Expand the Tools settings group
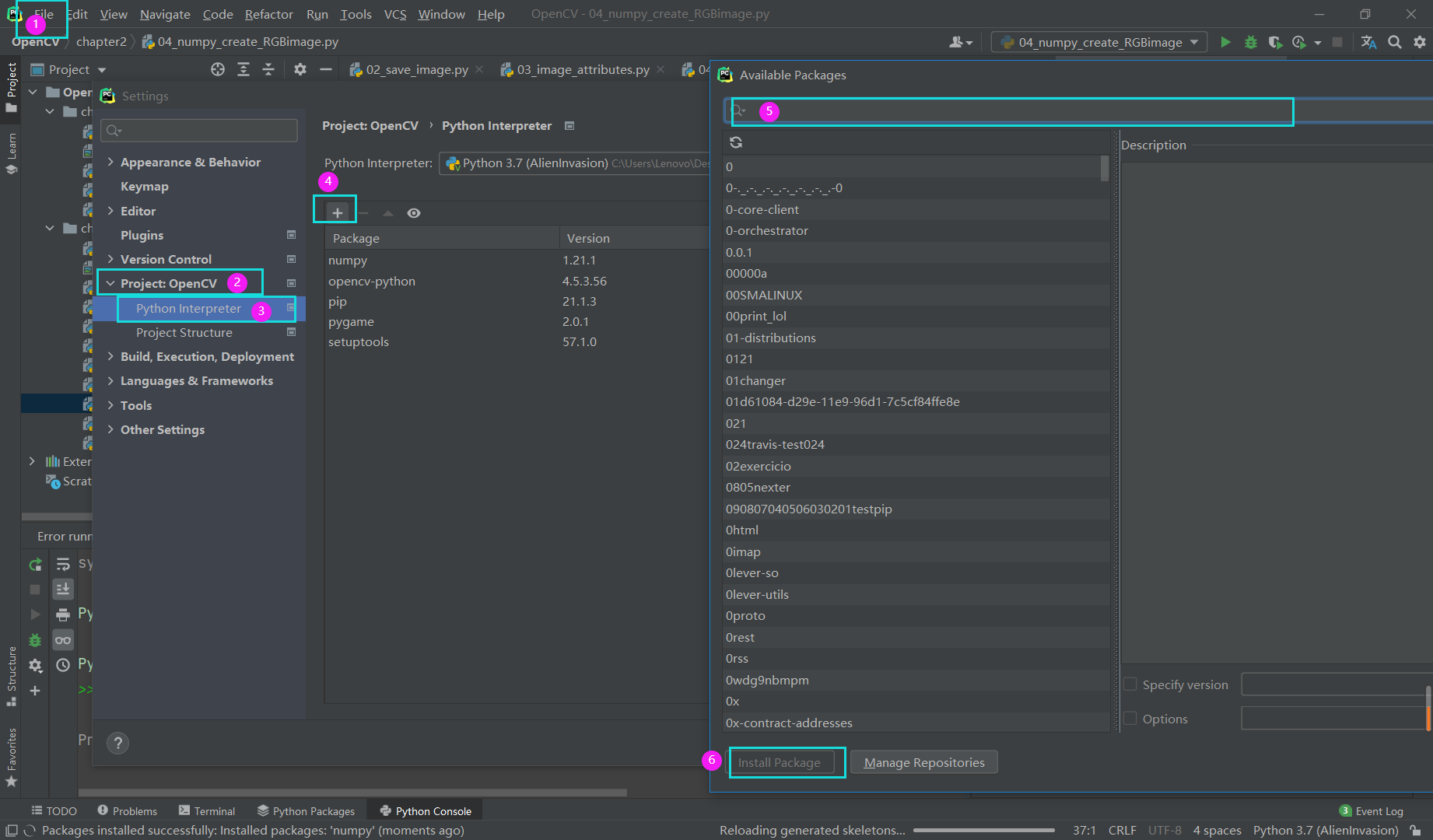 [x=110, y=405]
